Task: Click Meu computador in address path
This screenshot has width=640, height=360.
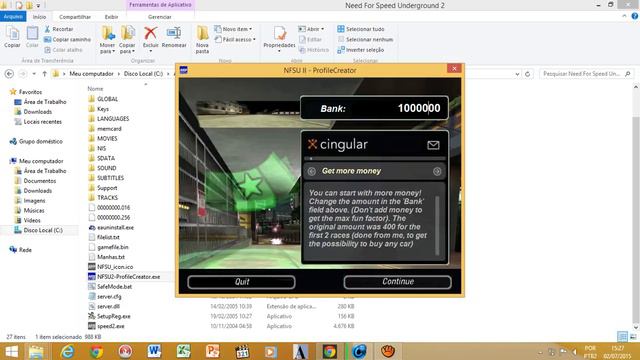Action: coord(91,74)
